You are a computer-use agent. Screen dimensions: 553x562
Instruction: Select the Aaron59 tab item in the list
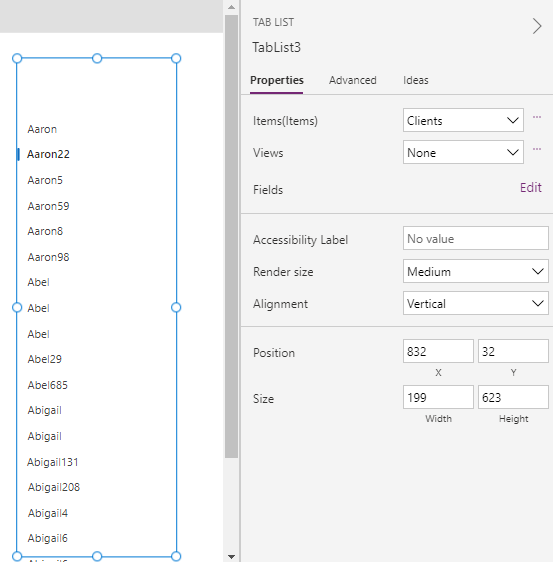(48, 206)
